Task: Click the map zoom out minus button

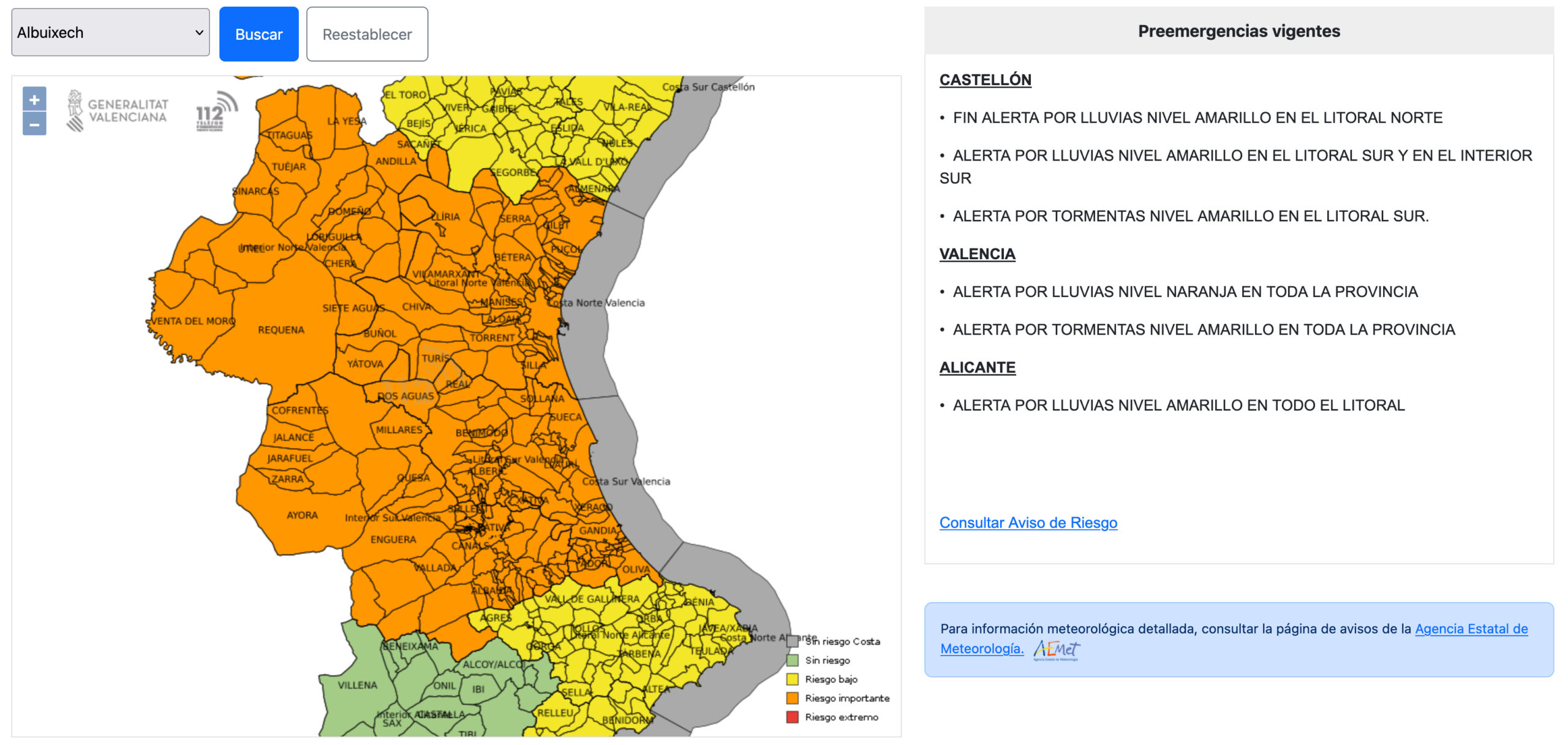Action: tap(34, 124)
